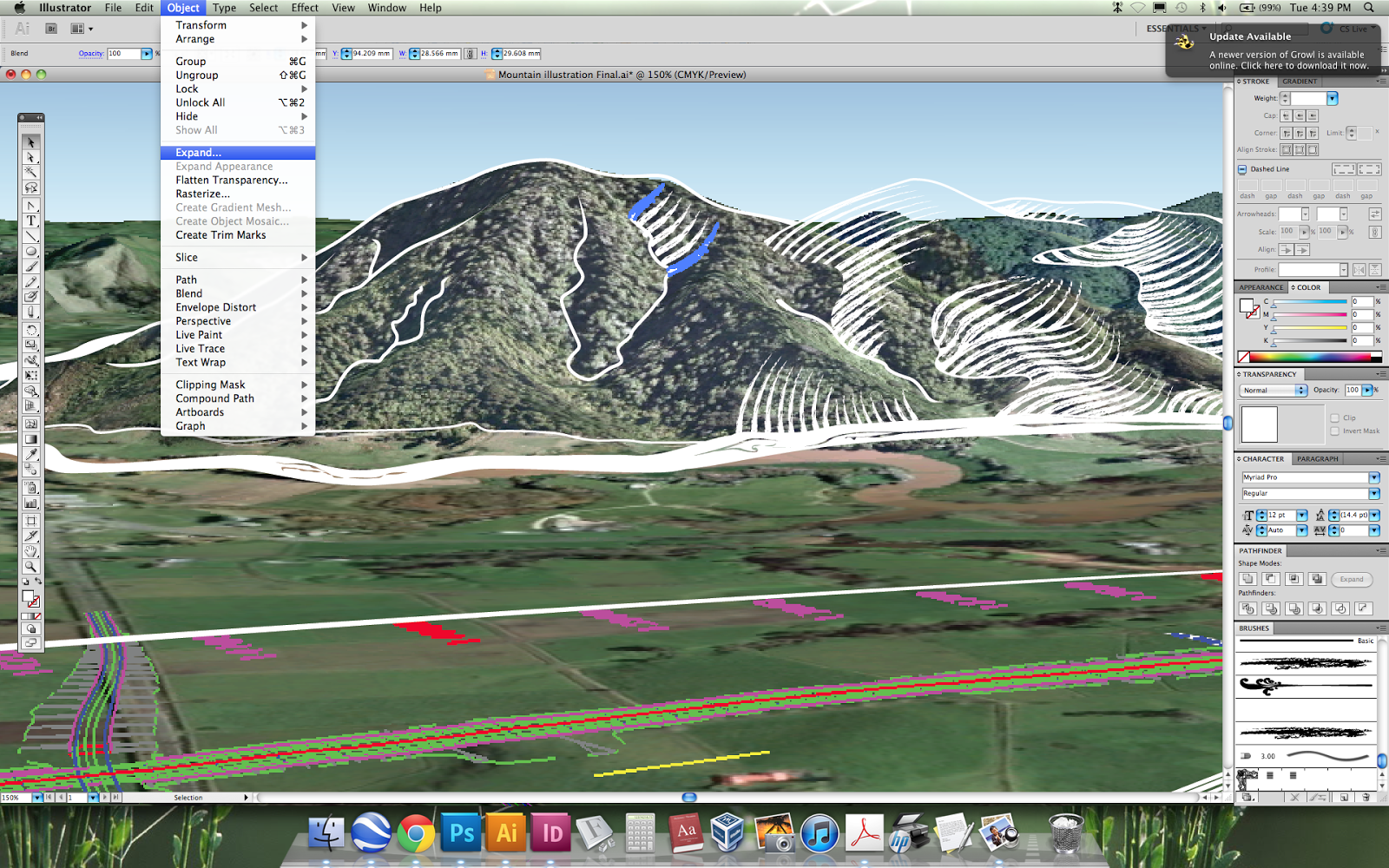Expand the Transform submenu arrow

(x=304, y=25)
